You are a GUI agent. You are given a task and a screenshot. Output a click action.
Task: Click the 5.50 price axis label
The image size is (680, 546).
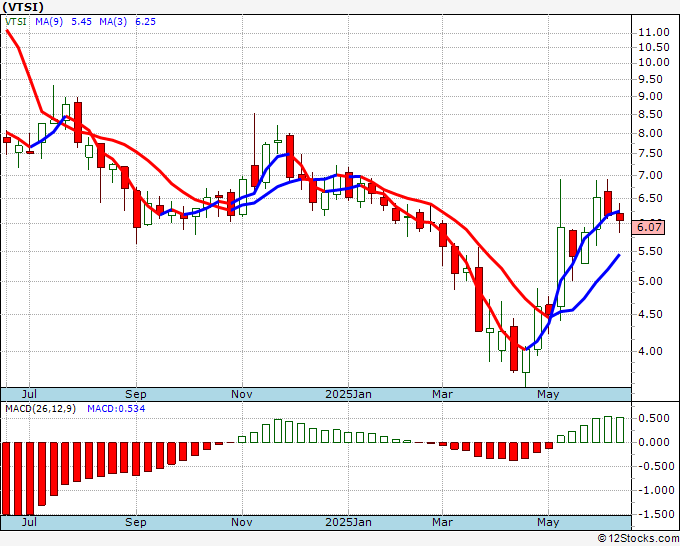tap(651, 252)
